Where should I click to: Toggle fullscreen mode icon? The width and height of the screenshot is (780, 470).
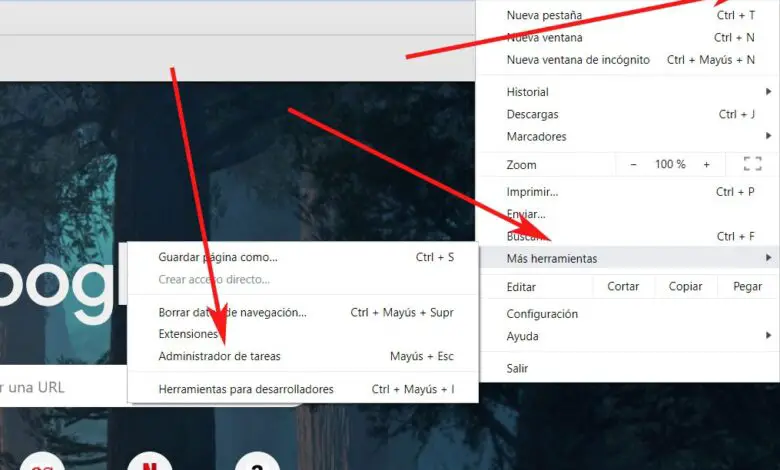[x=752, y=164]
